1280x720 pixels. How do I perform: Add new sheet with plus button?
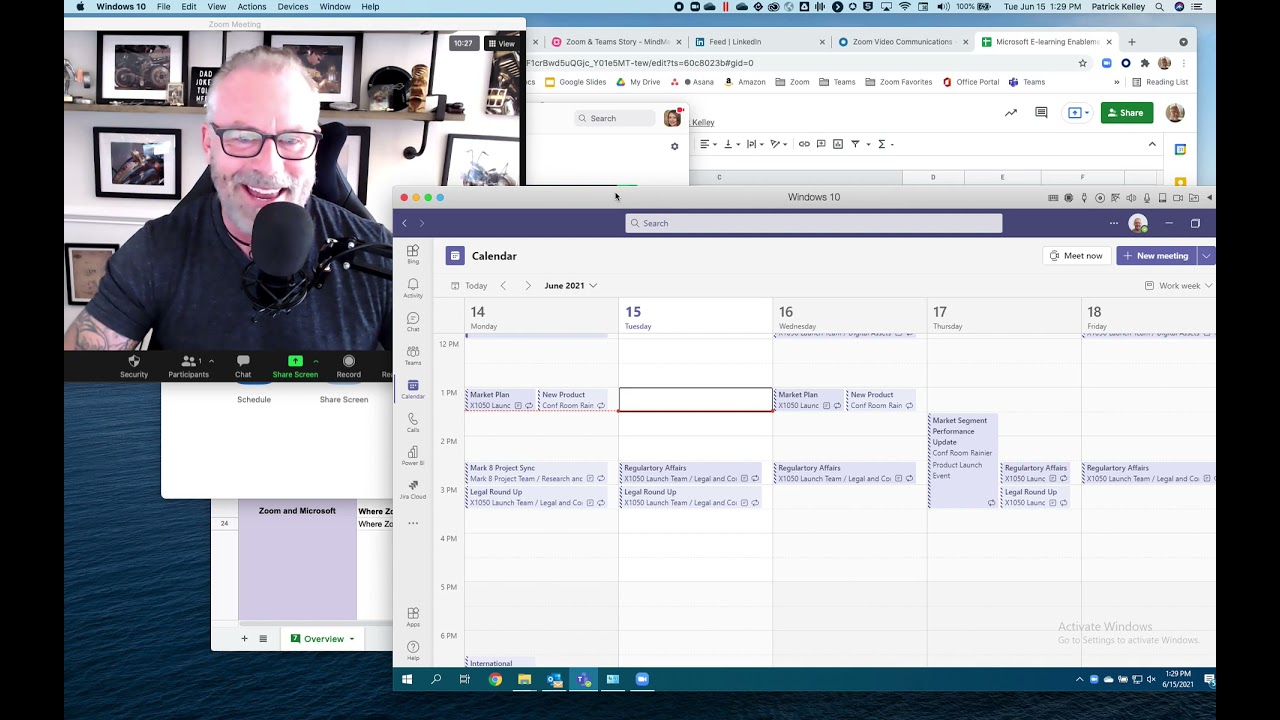244,639
